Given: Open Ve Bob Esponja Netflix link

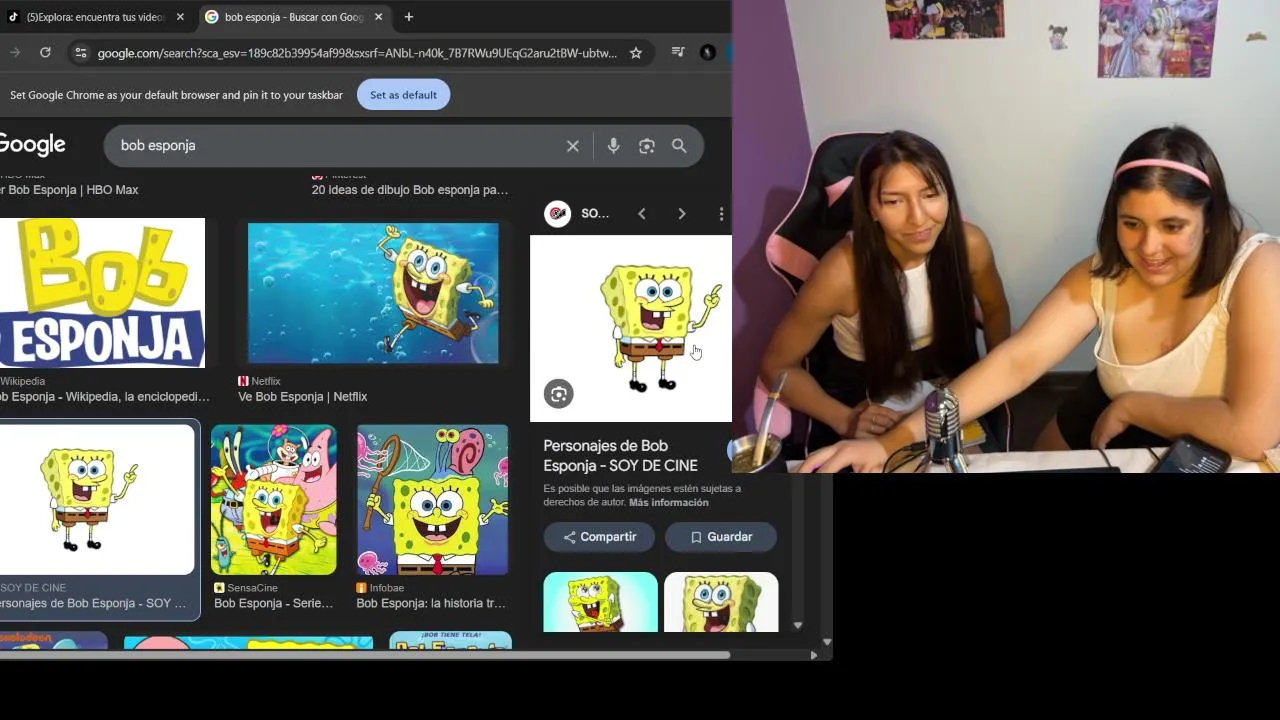Looking at the screenshot, I should (x=302, y=397).
